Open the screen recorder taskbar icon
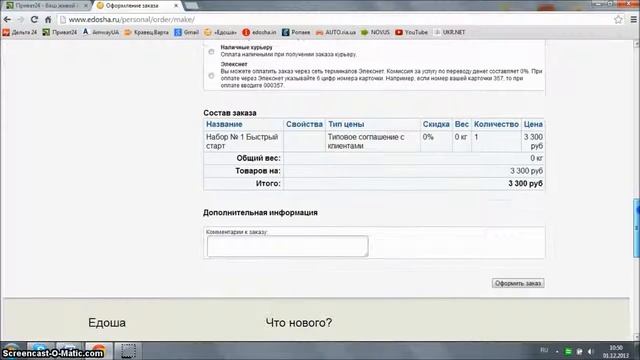Screen dimensions: 640x360 point(128,351)
